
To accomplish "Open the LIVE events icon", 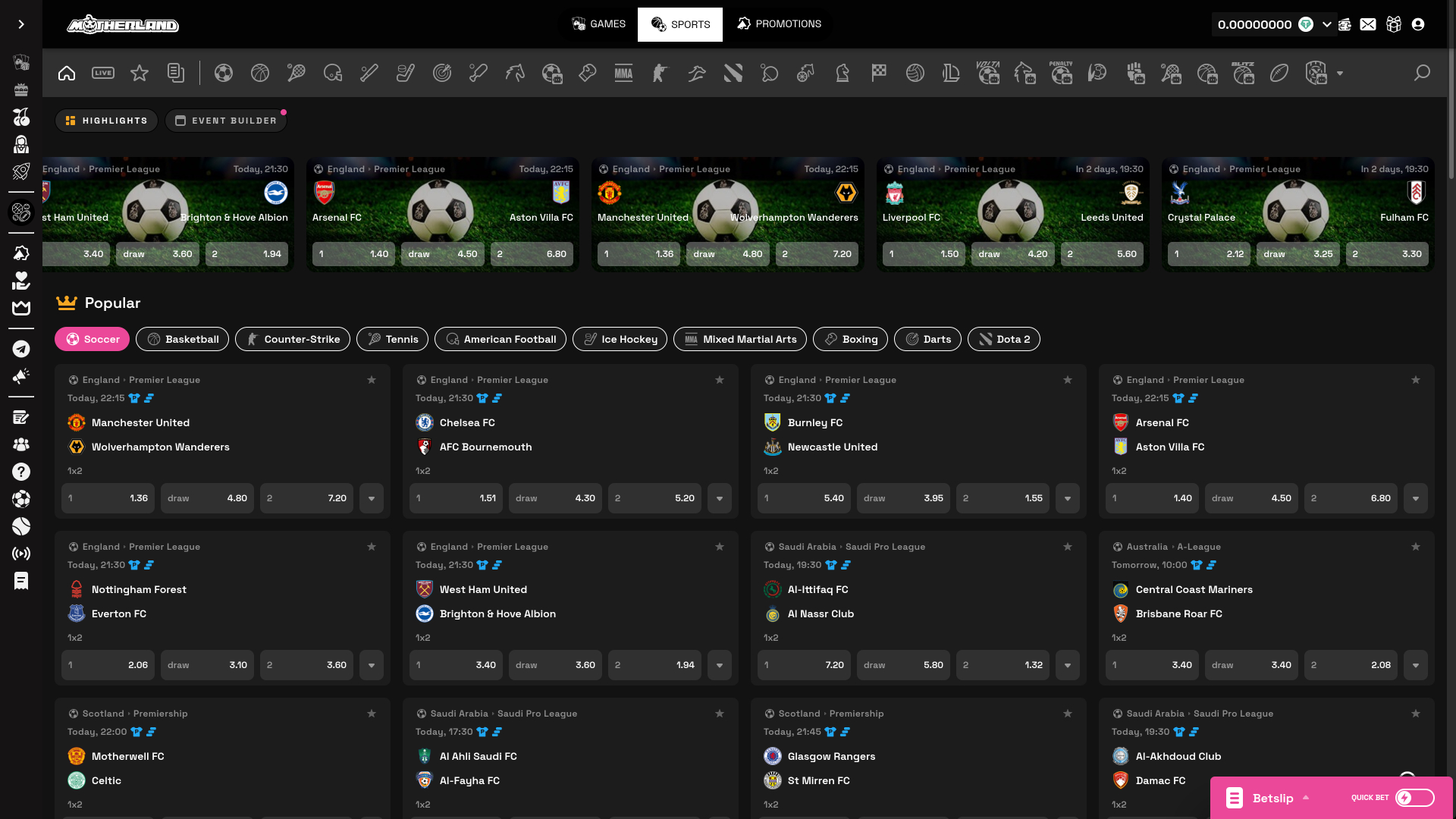I will [x=103, y=73].
